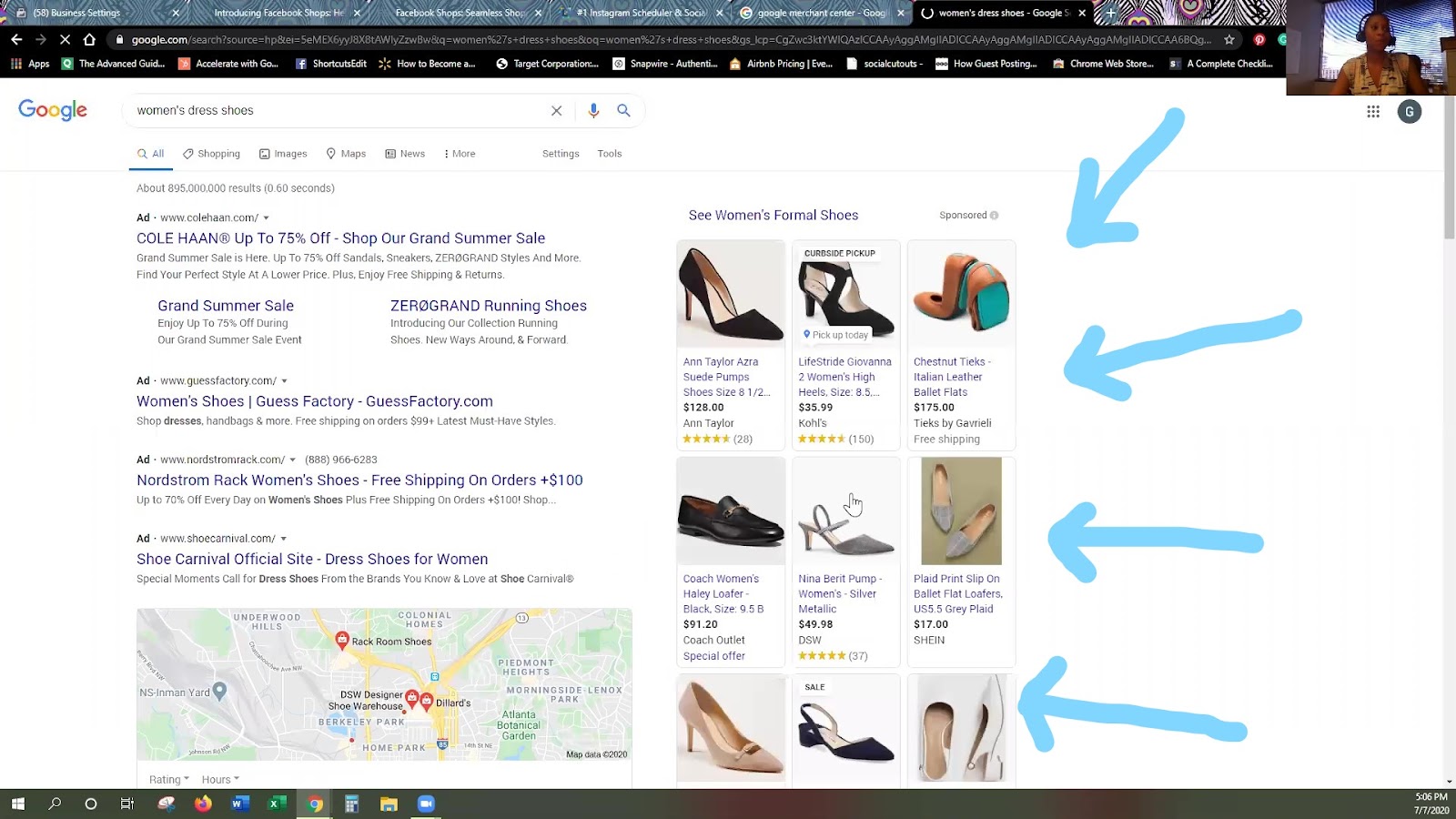Open Shoe Carnival Official Site ad

[x=312, y=560]
